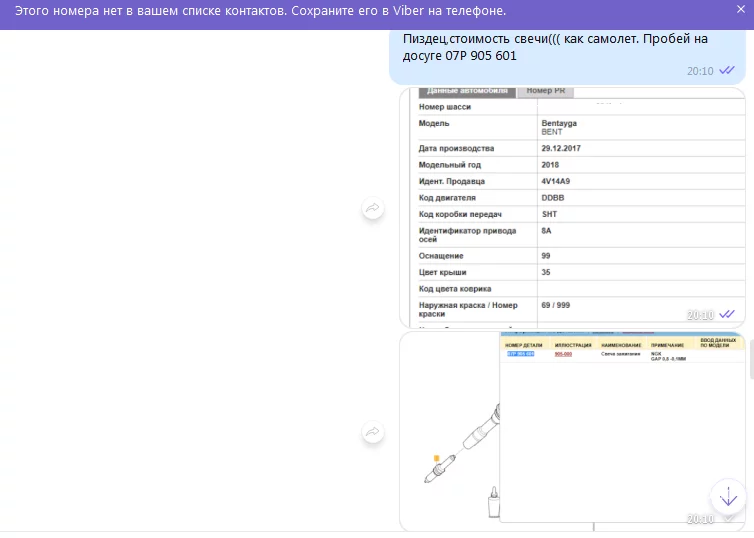Viewport: 754px width, 538px height.
Task: Click the spark plug drawing in diagram
Action: coord(439,469)
